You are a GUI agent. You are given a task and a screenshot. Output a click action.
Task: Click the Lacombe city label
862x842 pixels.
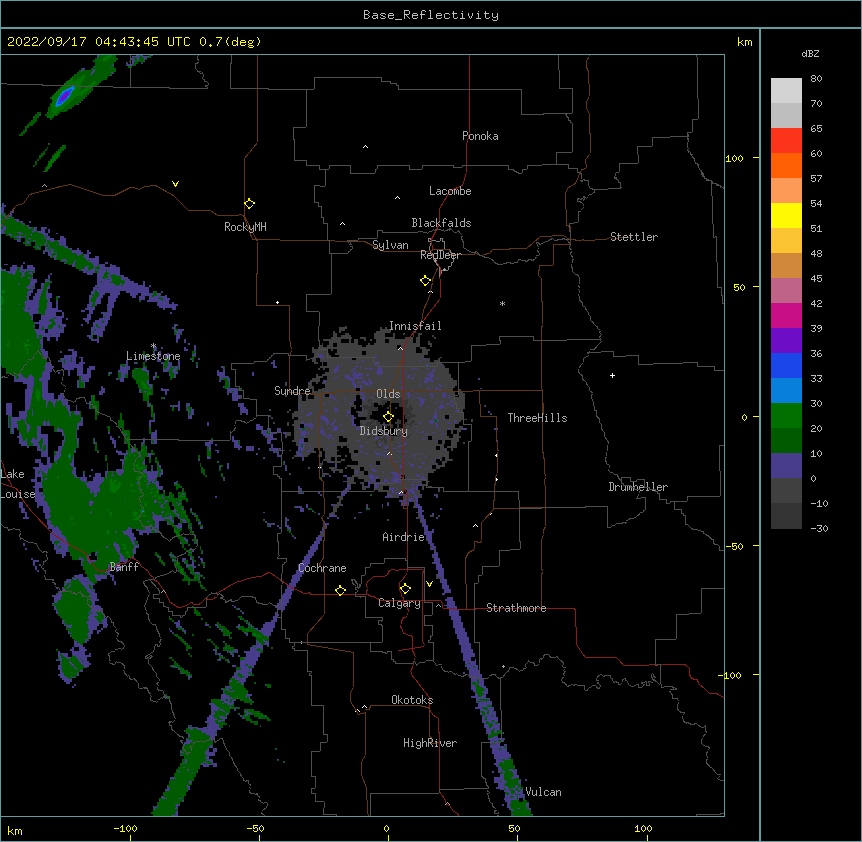(450, 191)
